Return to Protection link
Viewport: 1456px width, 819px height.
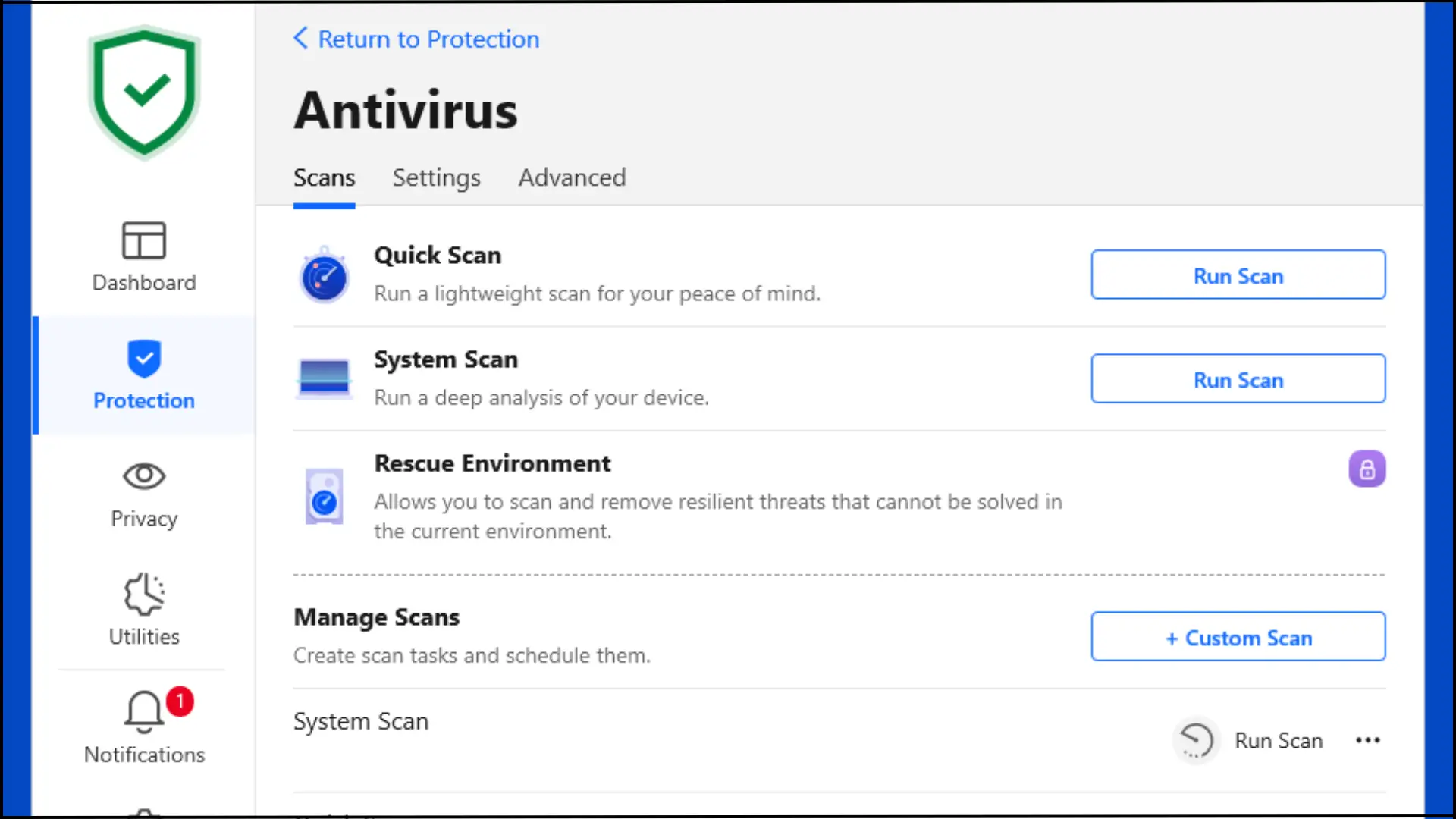coord(428,39)
